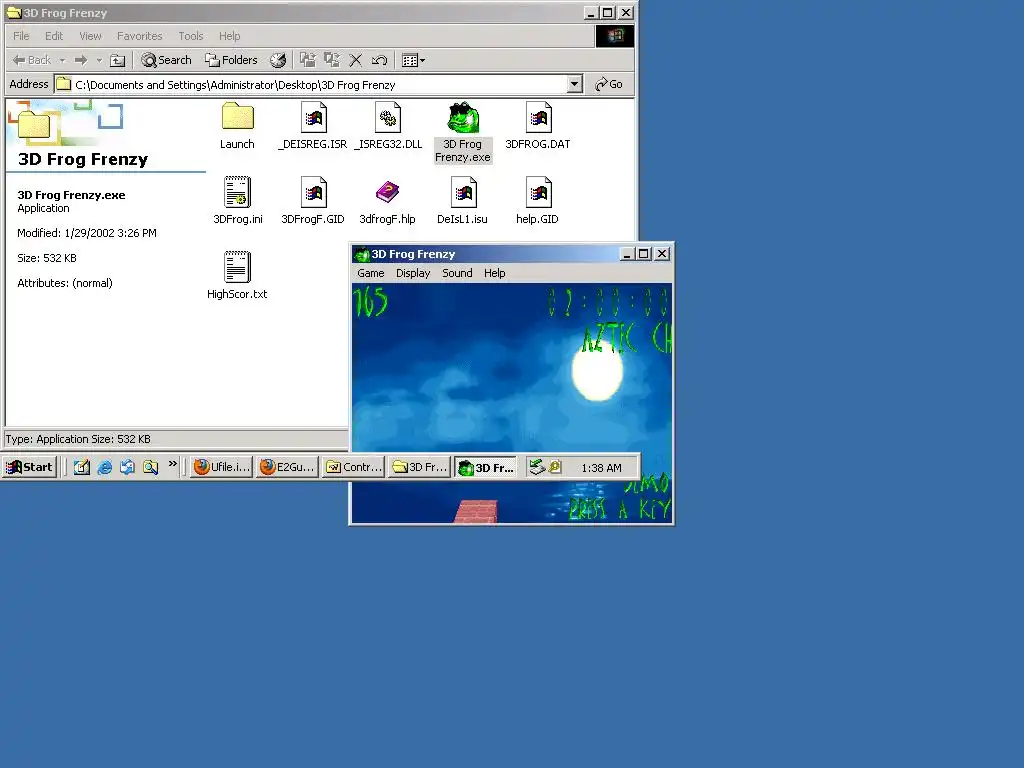
Task: Switch to Contr... taskbar button
Action: click(x=353, y=467)
